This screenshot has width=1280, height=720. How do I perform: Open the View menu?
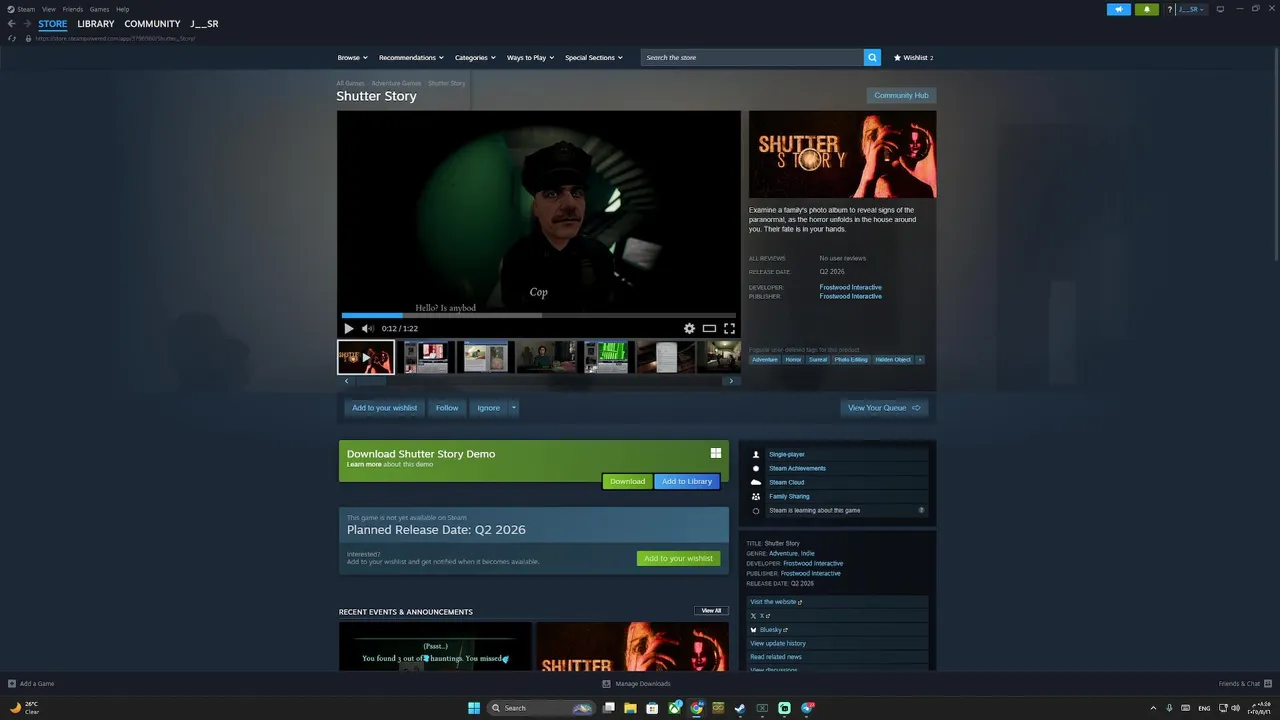tap(48, 9)
